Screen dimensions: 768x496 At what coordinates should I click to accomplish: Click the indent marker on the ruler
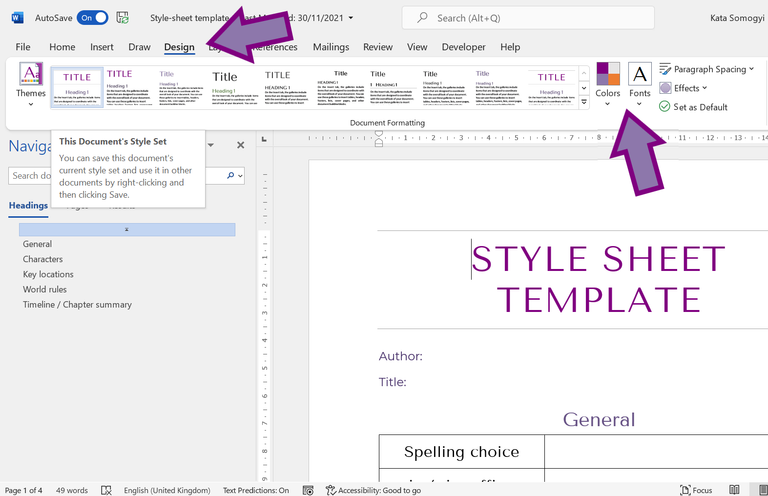(x=379, y=139)
